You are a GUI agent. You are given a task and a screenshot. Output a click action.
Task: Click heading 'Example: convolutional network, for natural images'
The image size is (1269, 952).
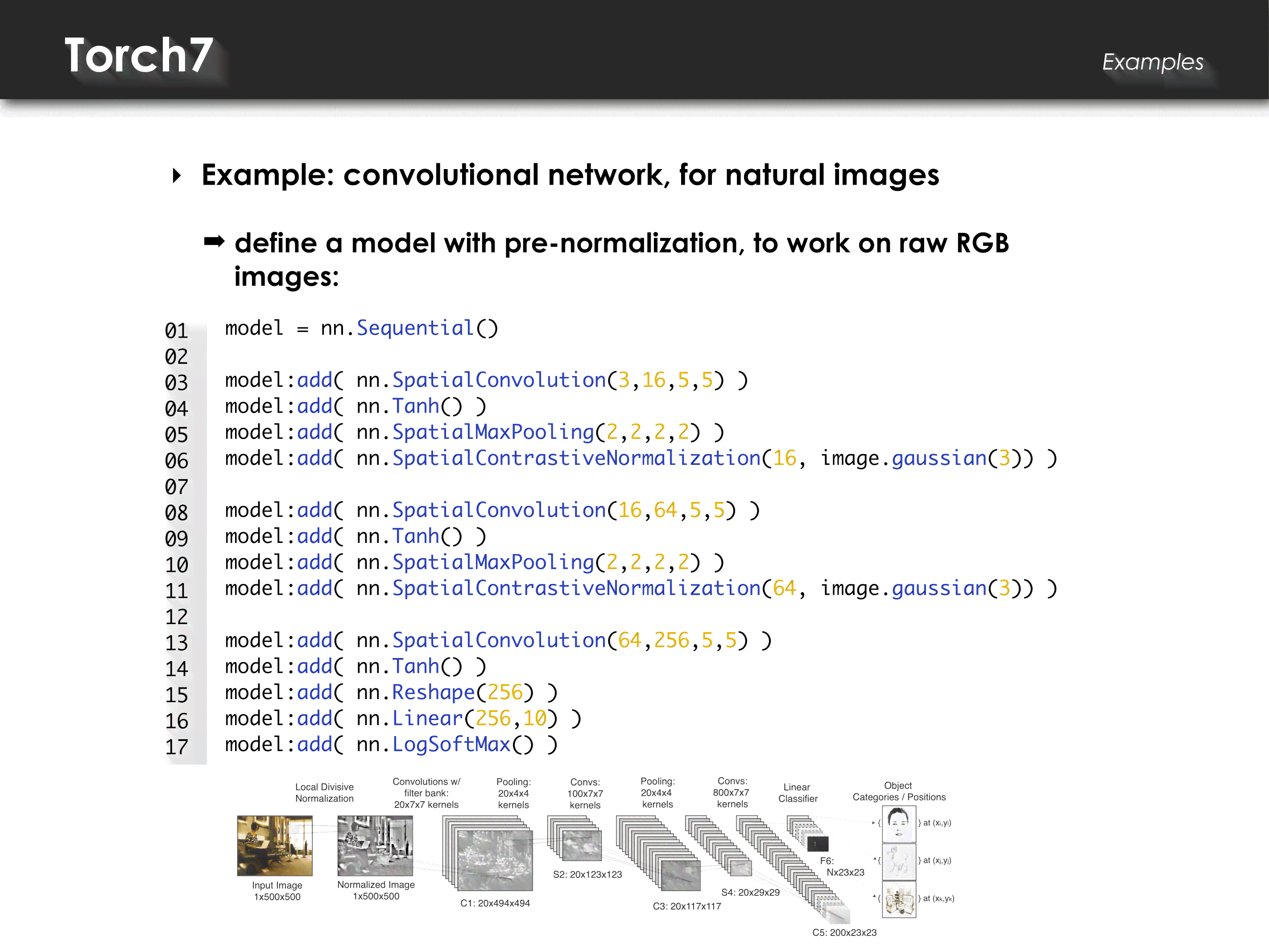[570, 175]
